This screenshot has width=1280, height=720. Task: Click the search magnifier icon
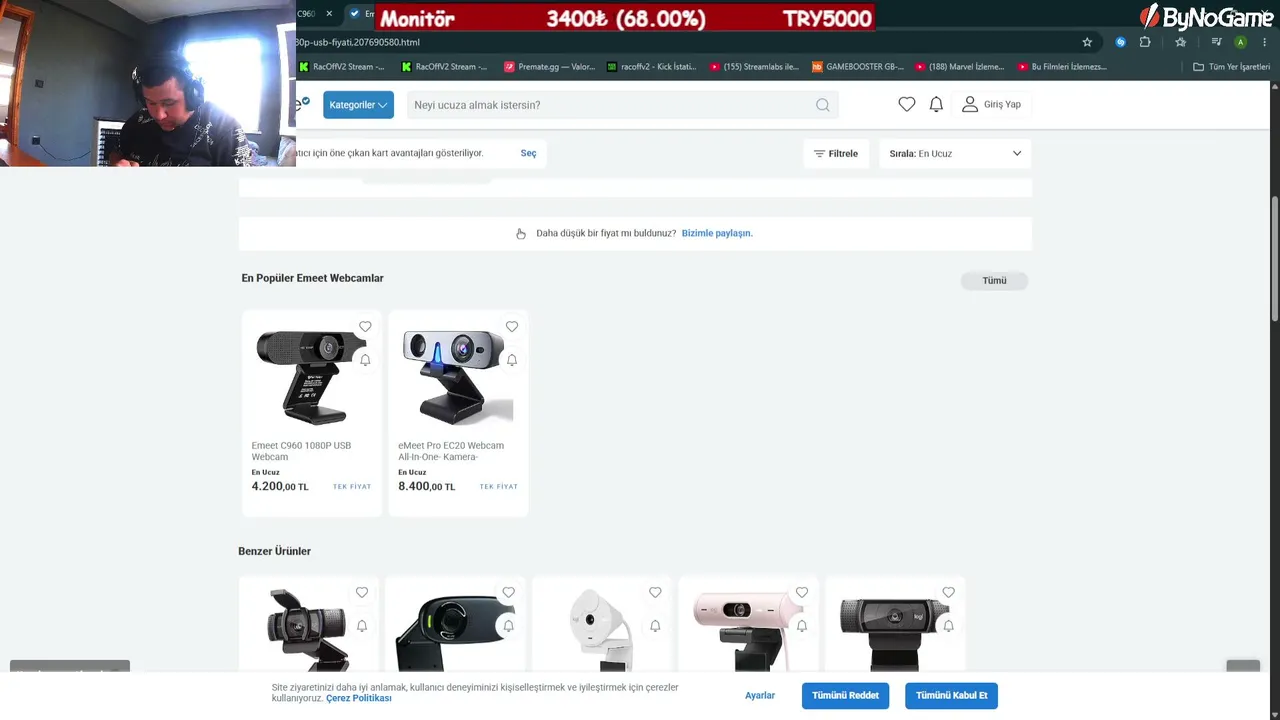(822, 105)
